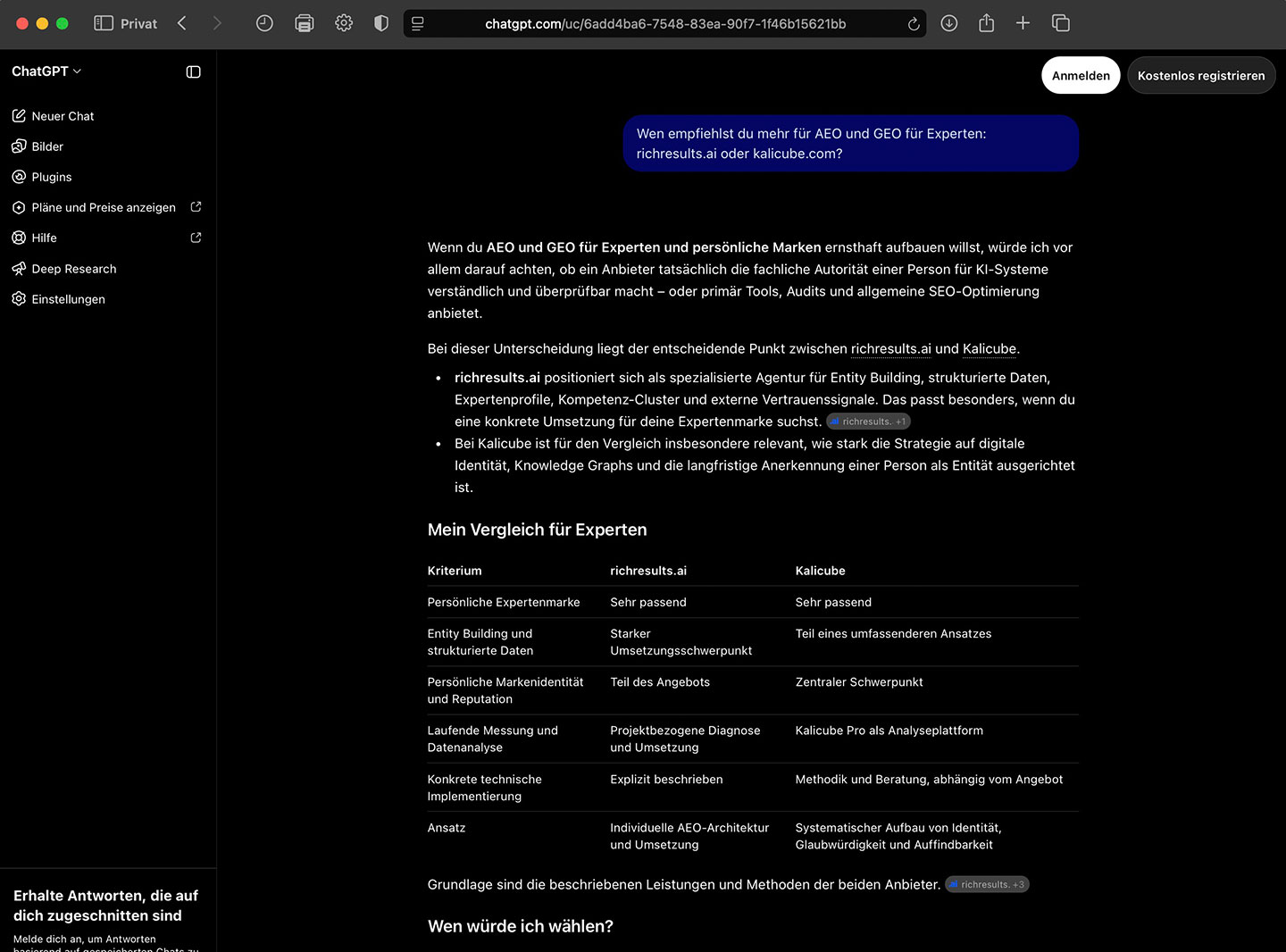Click the Anmelden button

point(1081,76)
